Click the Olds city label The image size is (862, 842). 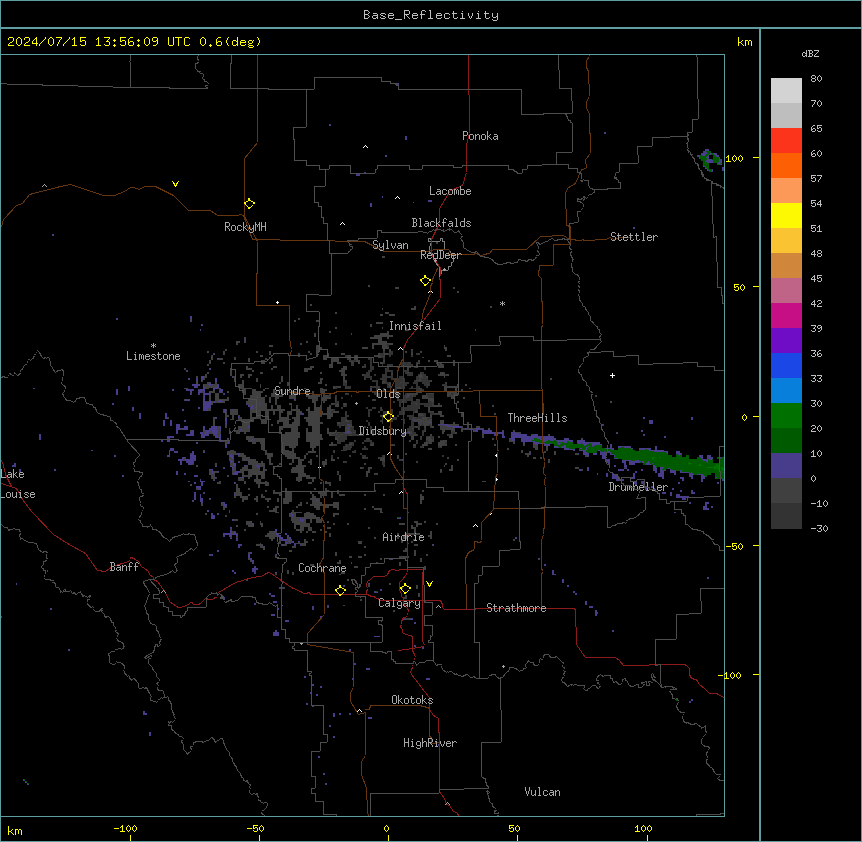tap(388, 394)
